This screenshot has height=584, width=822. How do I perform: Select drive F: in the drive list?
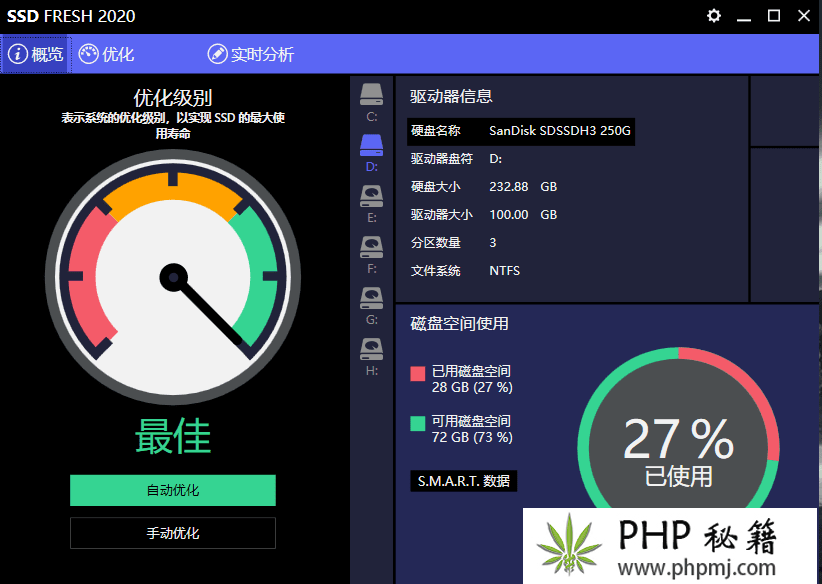(371, 255)
